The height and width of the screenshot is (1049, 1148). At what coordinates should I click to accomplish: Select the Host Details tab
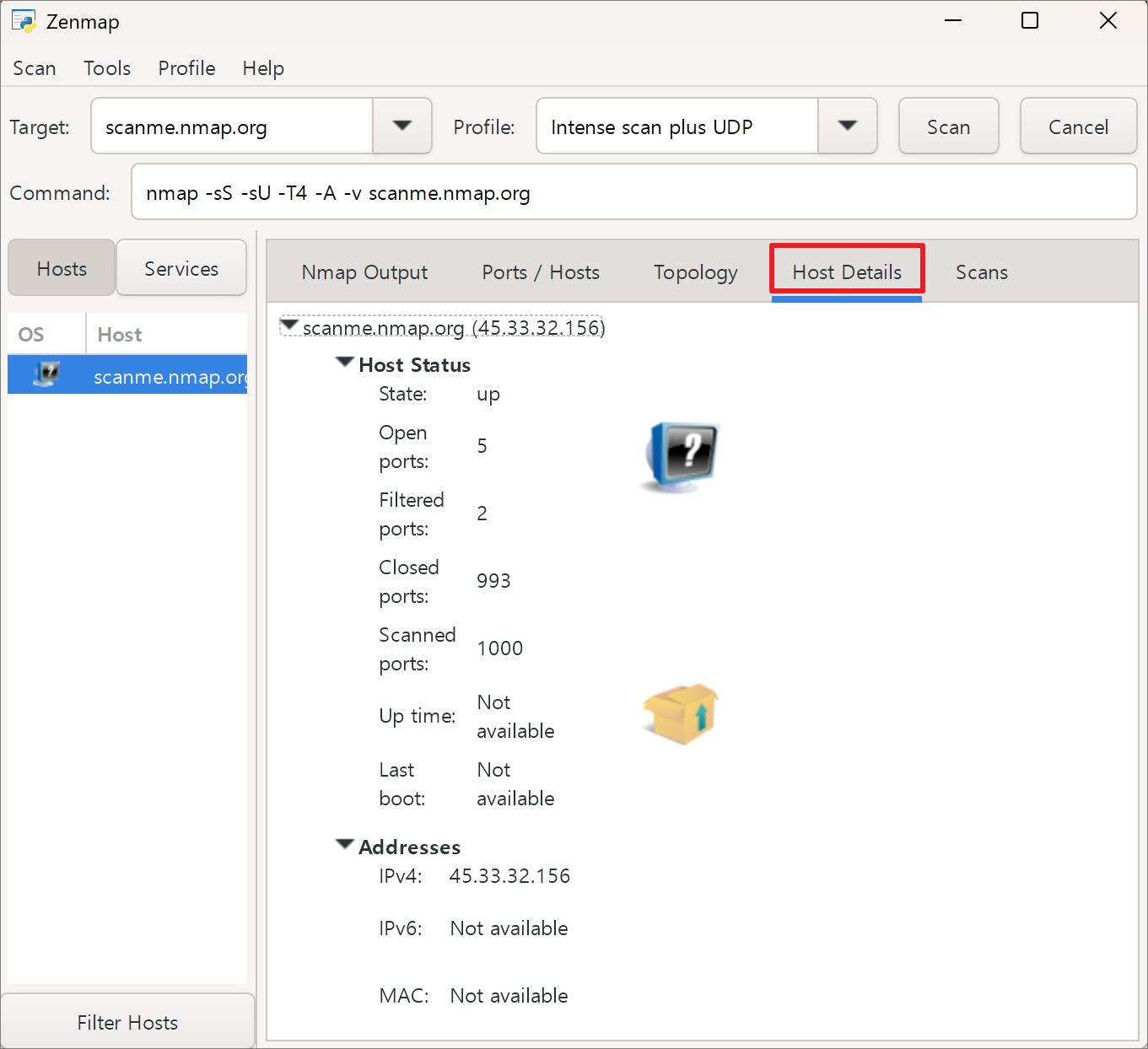847,272
